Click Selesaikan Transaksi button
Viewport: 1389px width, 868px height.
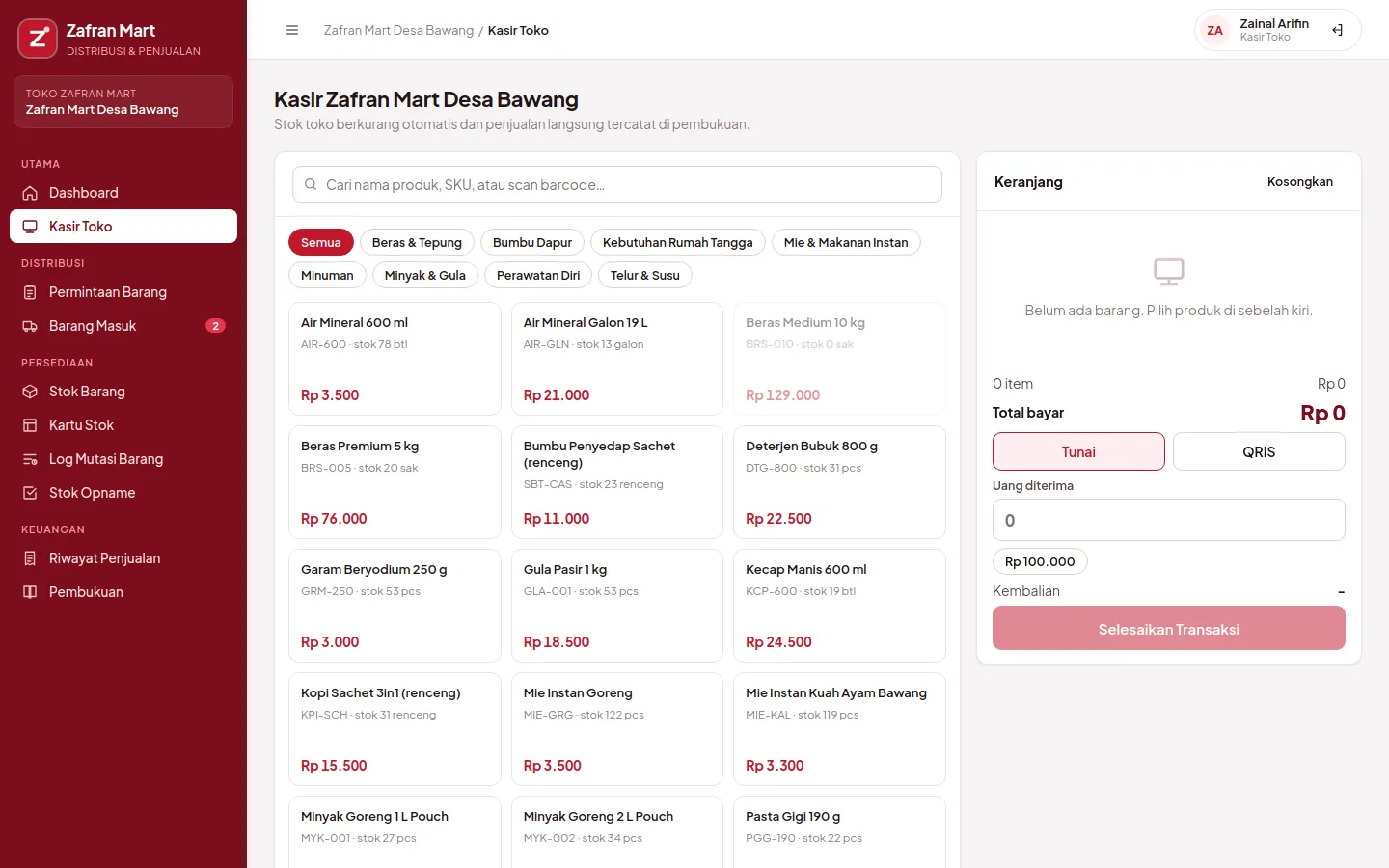pyautogui.click(x=1169, y=628)
